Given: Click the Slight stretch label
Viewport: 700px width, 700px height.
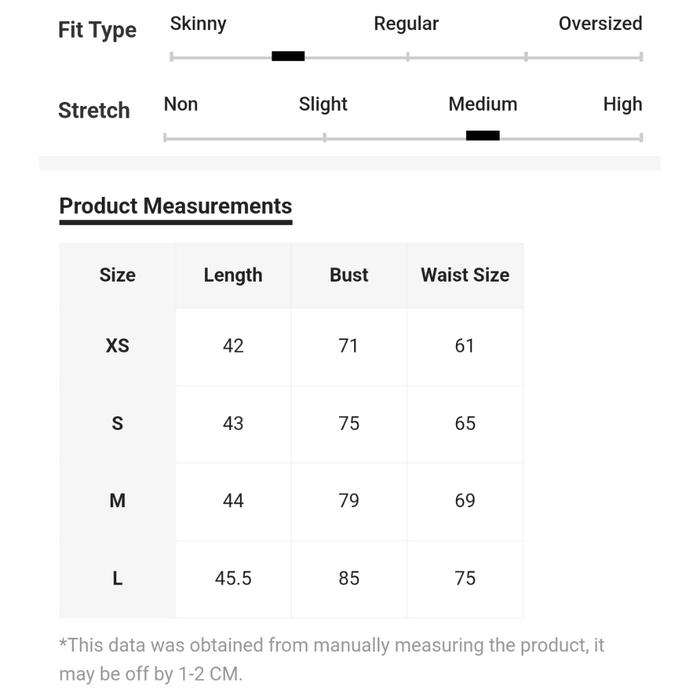Looking at the screenshot, I should click(323, 104).
